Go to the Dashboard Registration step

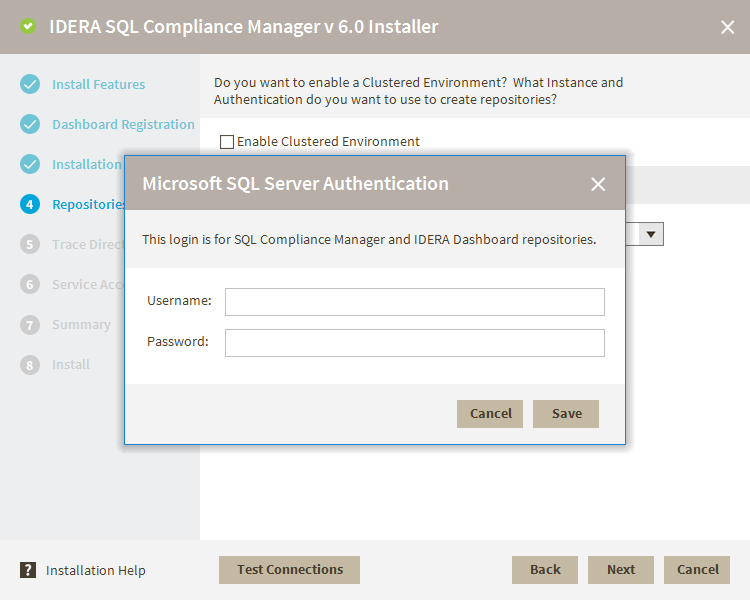[123, 124]
